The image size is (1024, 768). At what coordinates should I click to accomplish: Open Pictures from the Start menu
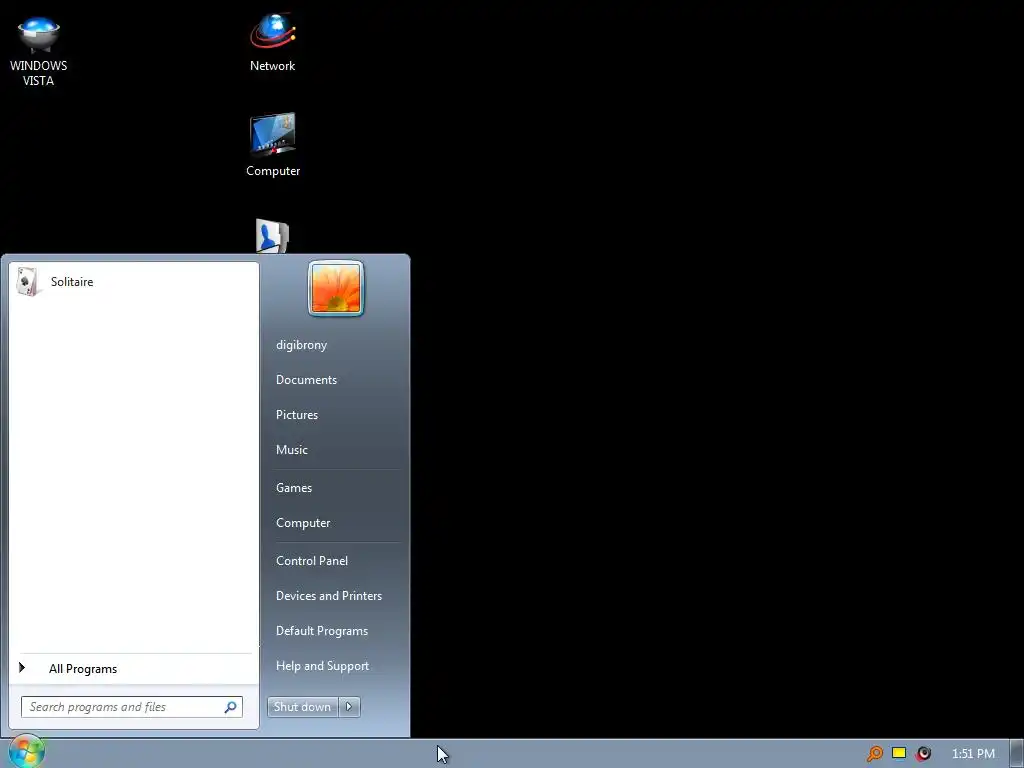296,415
